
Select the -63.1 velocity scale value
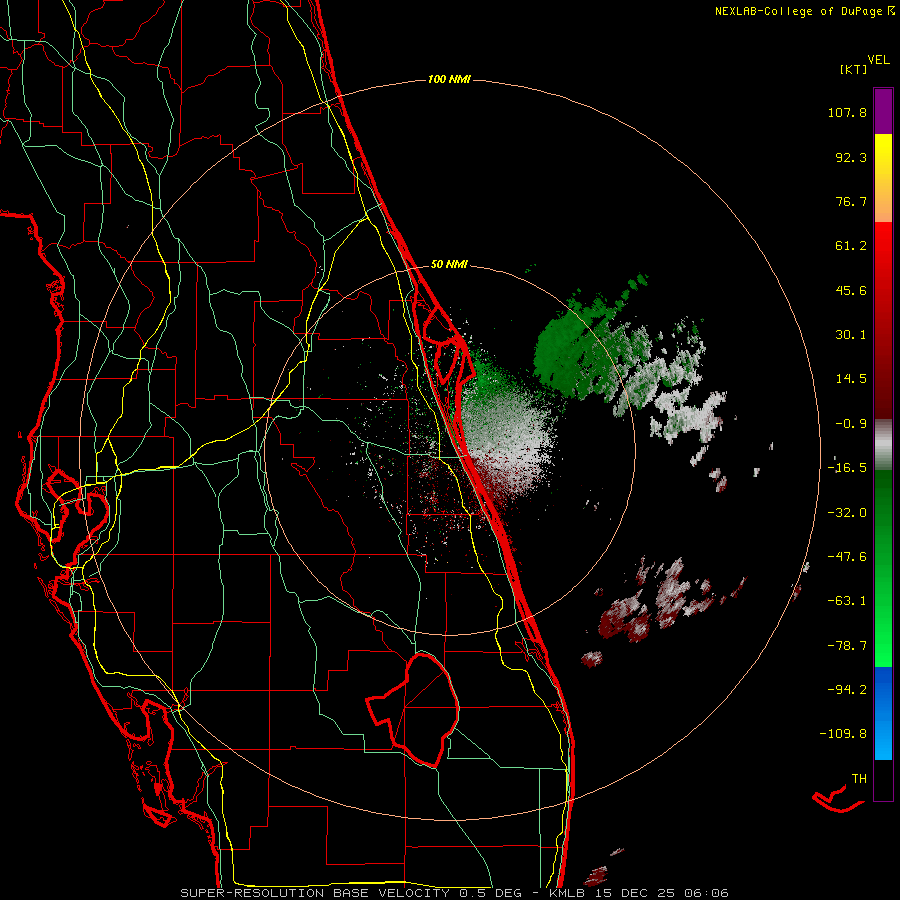(x=847, y=601)
